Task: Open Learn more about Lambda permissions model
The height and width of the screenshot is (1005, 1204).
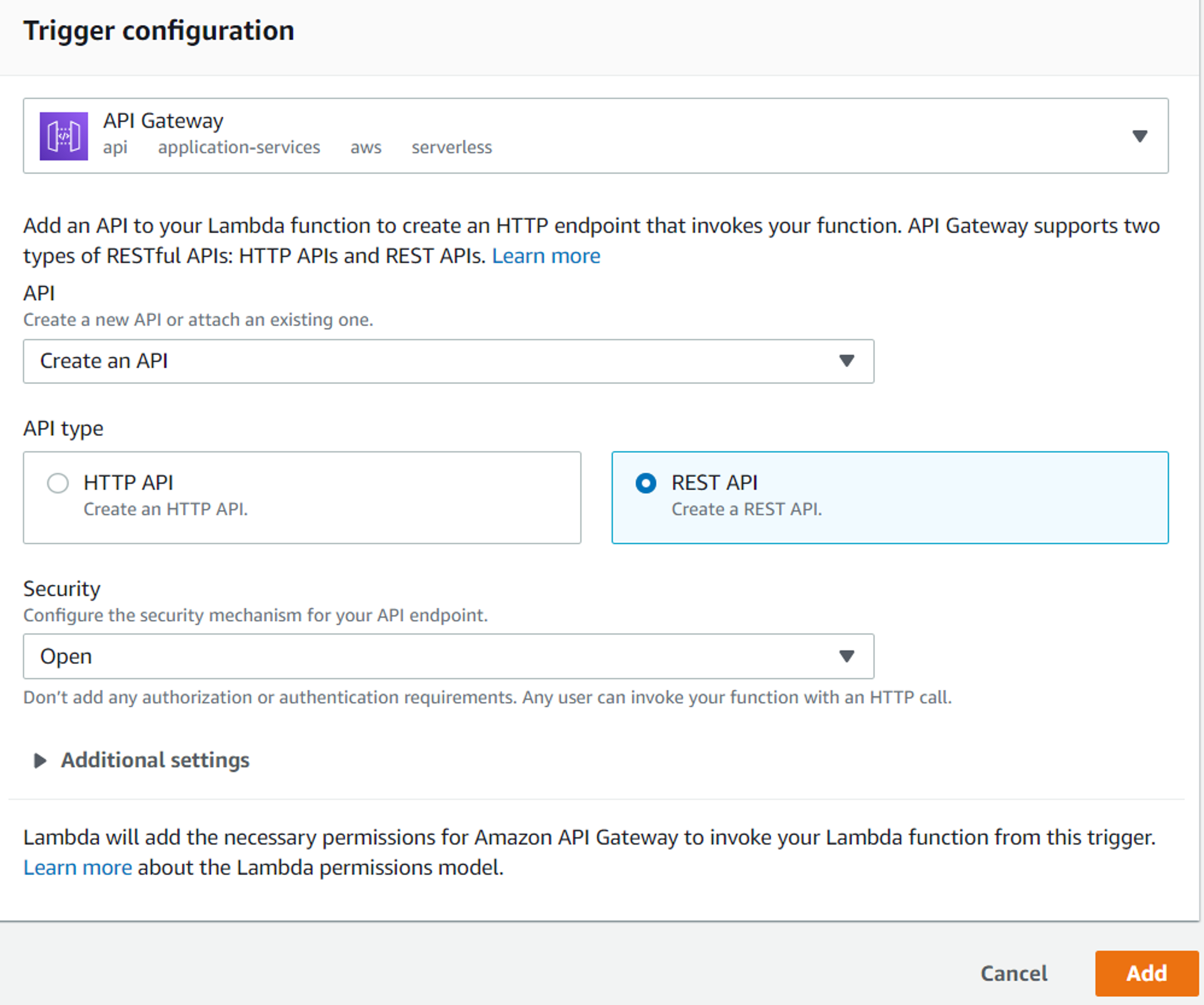Action: pos(77,867)
